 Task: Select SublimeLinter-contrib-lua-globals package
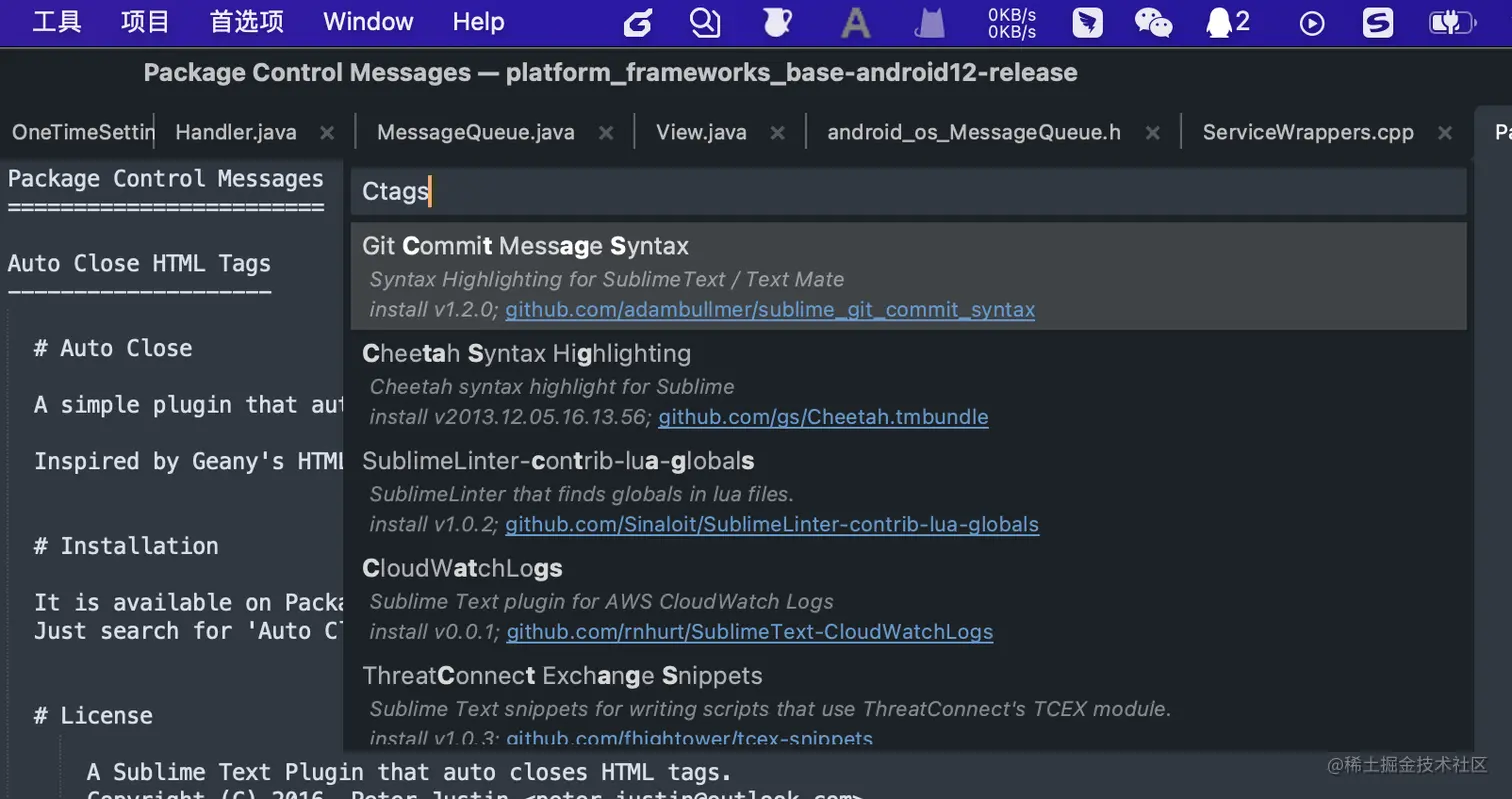click(x=908, y=492)
